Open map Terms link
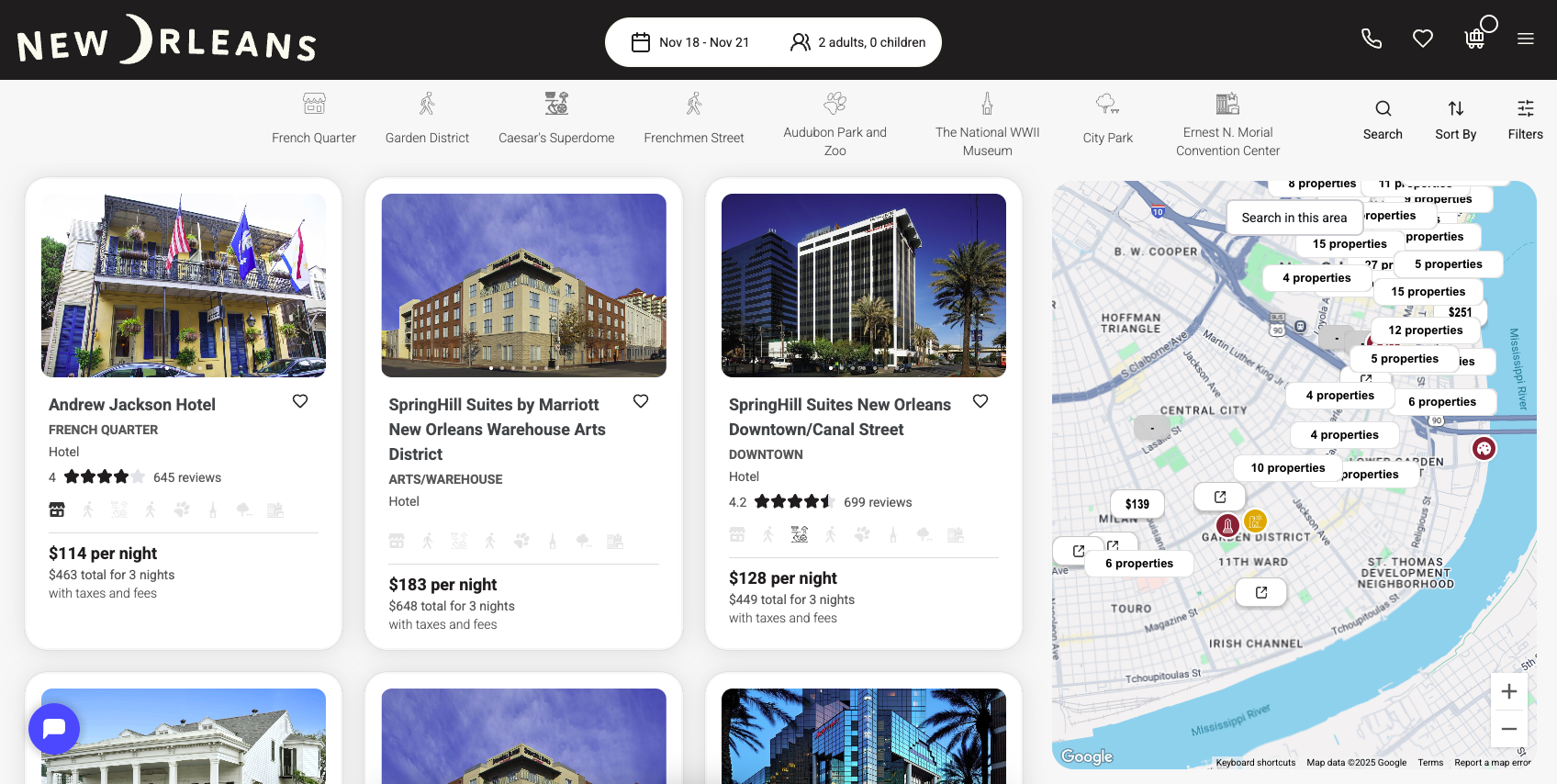 point(1430,763)
